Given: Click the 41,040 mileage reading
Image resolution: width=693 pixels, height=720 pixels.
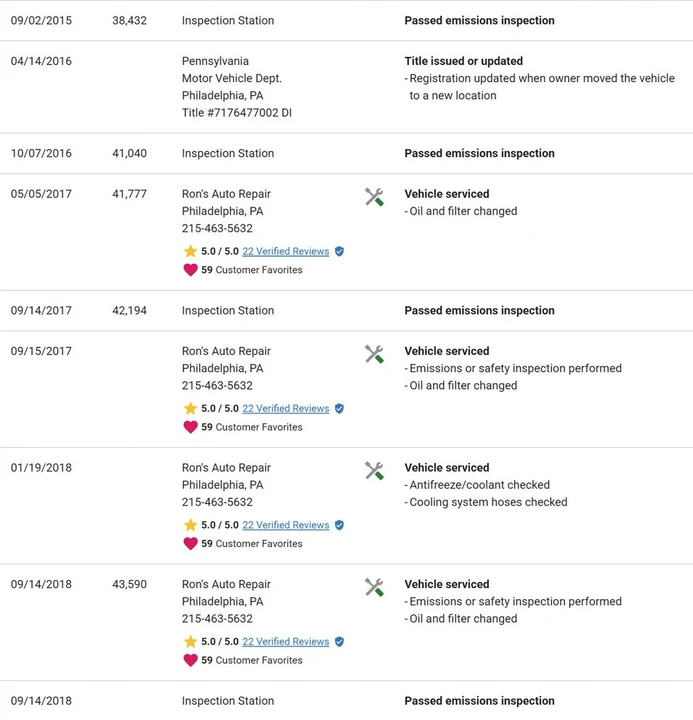Looking at the screenshot, I should 130,153.
